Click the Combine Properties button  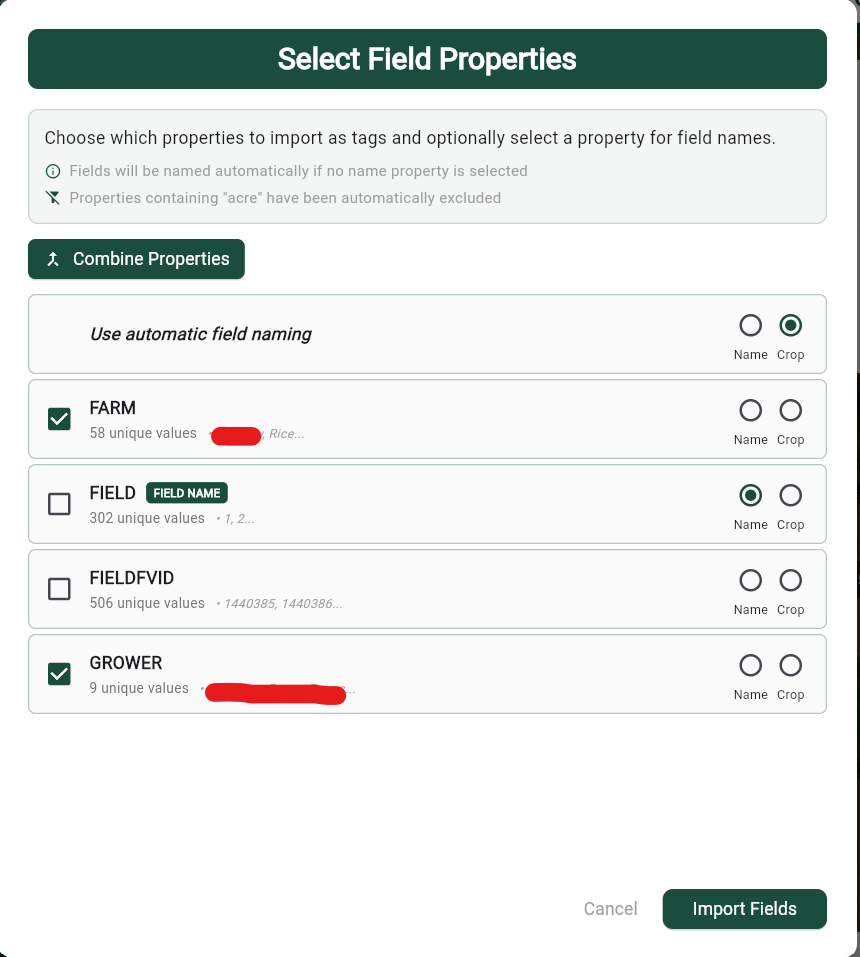tap(136, 259)
